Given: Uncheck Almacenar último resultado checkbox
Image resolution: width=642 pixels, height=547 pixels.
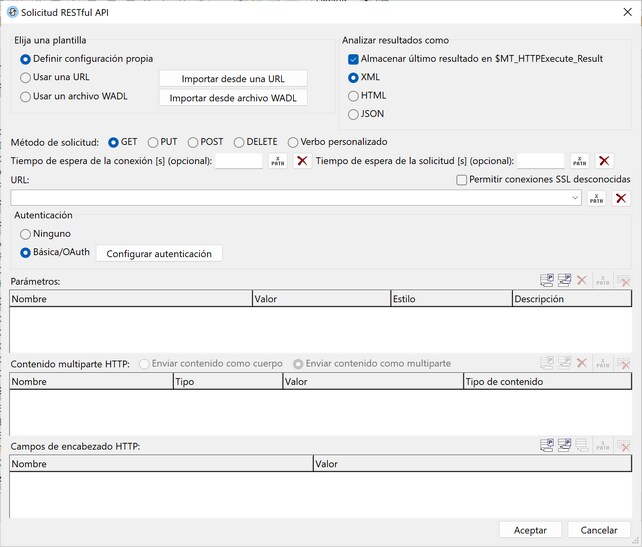Looking at the screenshot, I should coord(353,59).
